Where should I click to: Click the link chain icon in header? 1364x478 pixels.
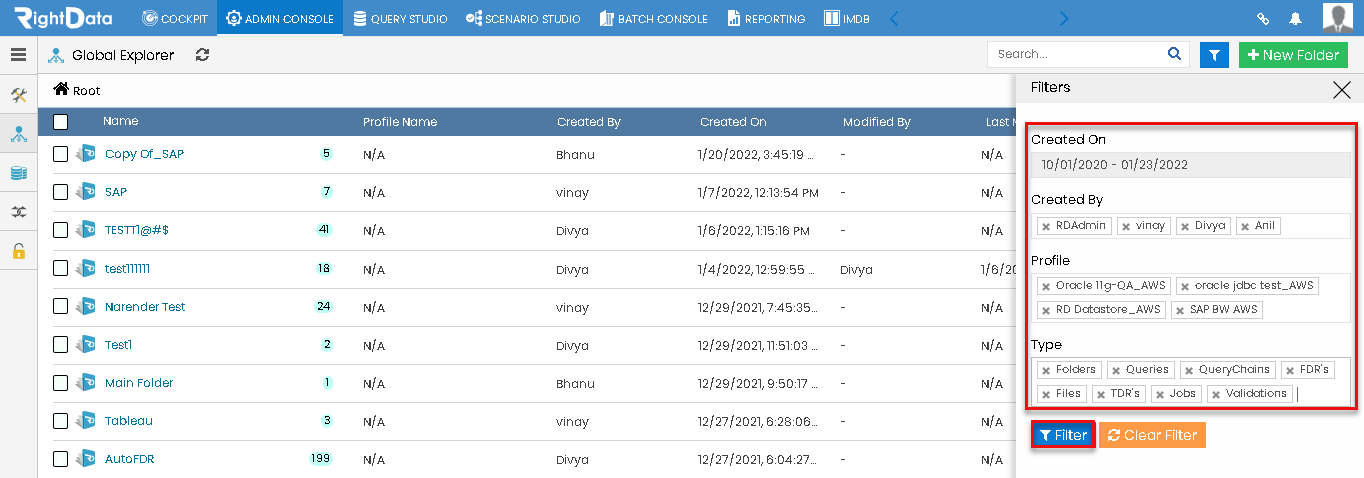(1263, 19)
